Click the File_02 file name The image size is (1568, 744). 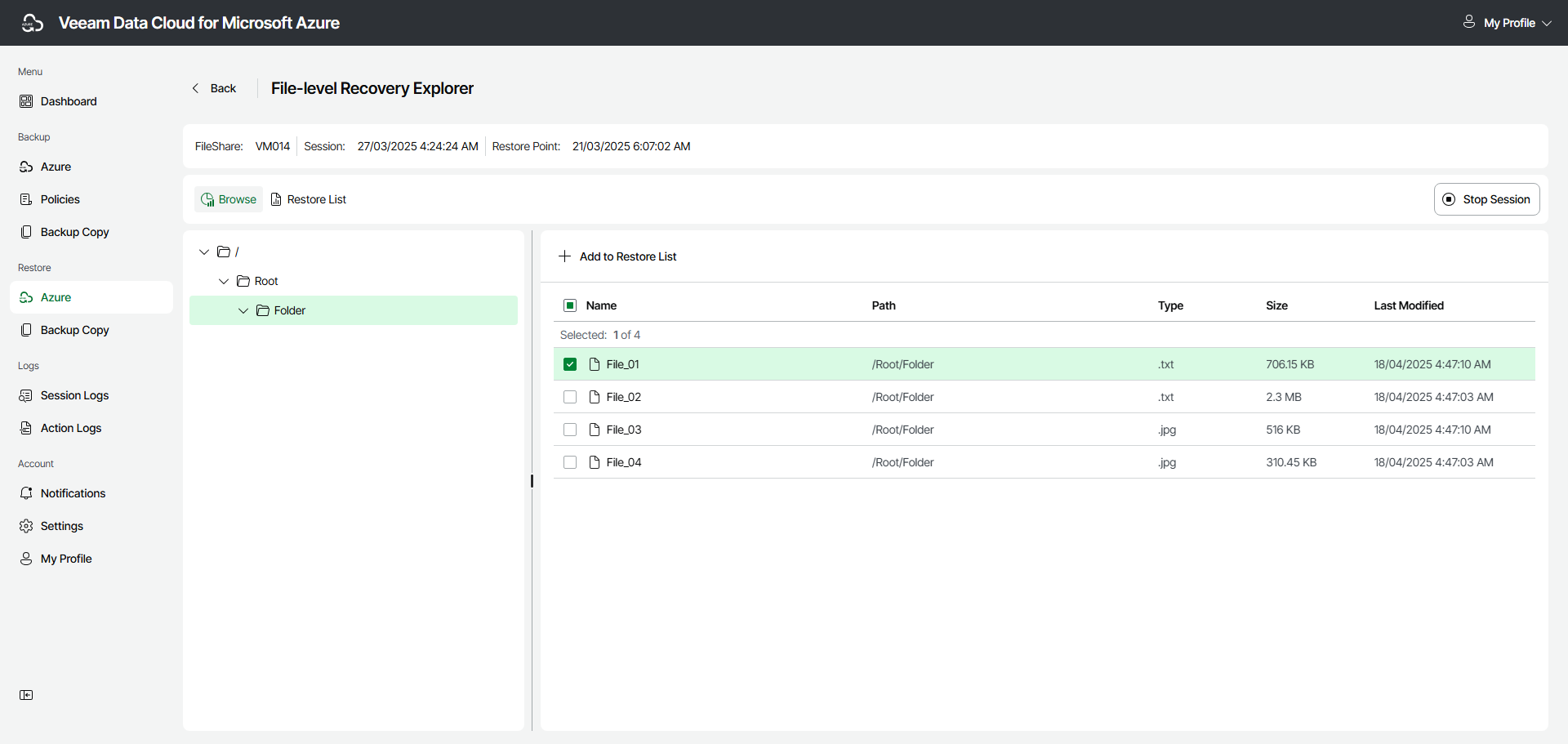point(624,397)
